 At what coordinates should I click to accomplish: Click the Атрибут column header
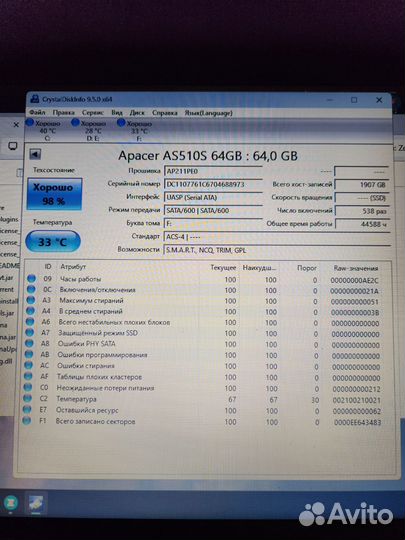[x=73, y=266]
